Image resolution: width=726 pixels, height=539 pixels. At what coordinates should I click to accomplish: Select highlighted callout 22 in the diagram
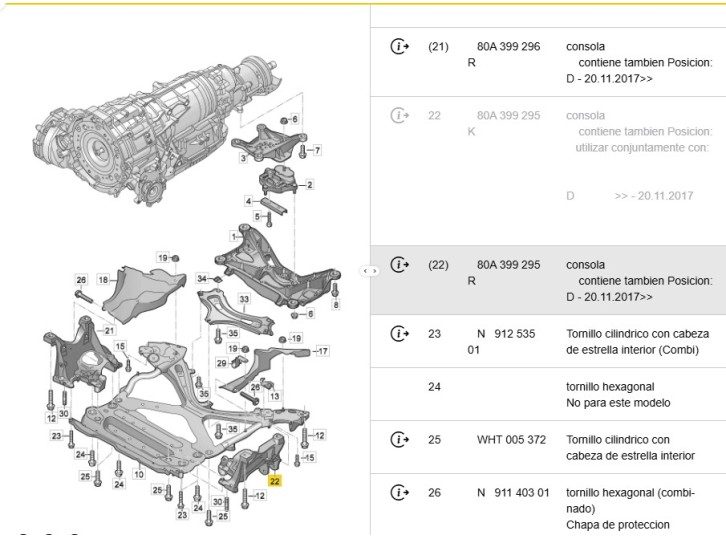pos(275,481)
